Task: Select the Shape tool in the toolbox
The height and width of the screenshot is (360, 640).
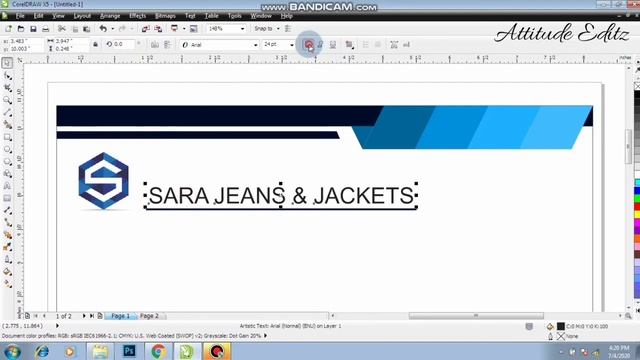Action: [7, 76]
